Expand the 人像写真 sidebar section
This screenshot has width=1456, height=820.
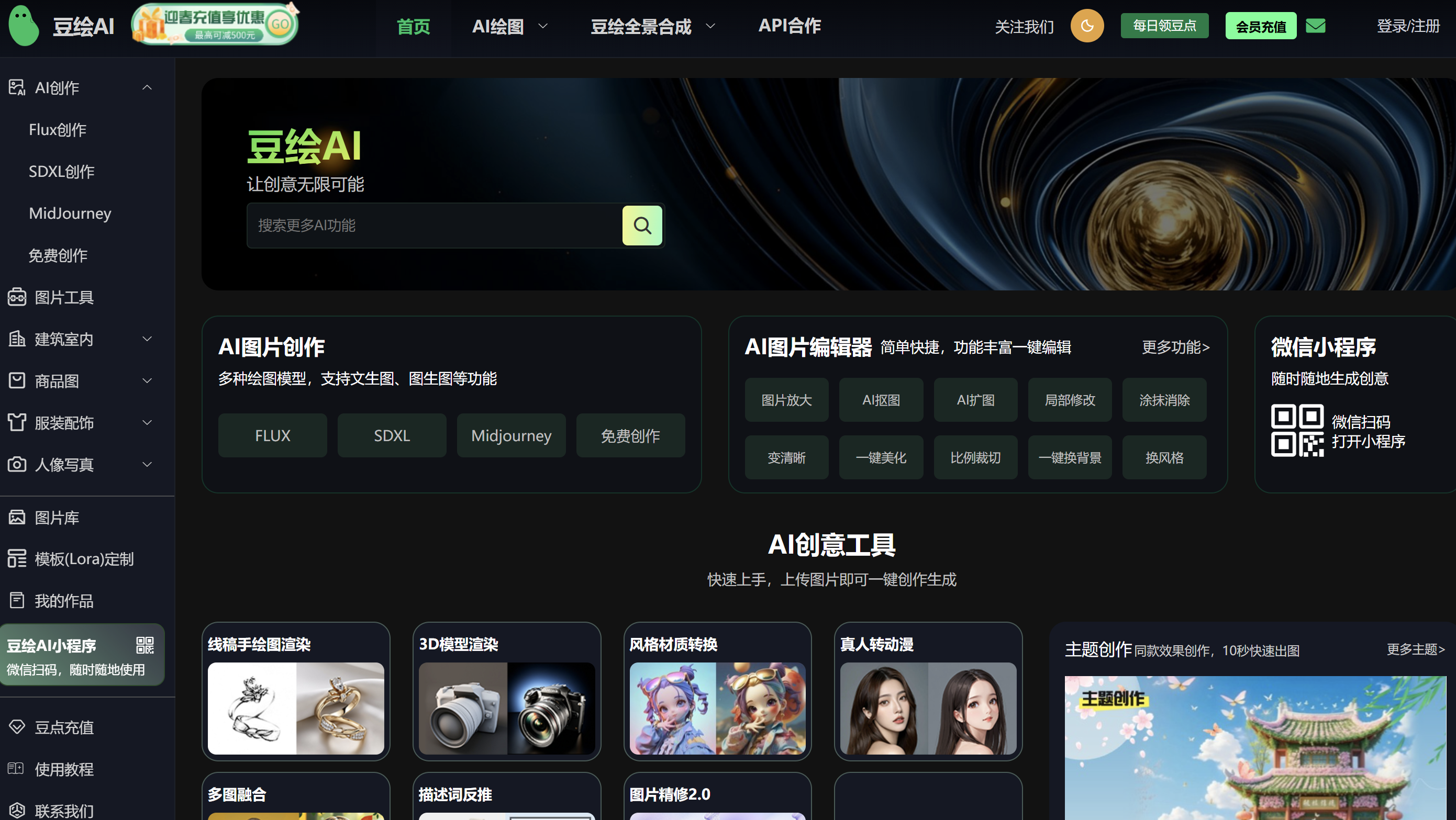pos(147,465)
